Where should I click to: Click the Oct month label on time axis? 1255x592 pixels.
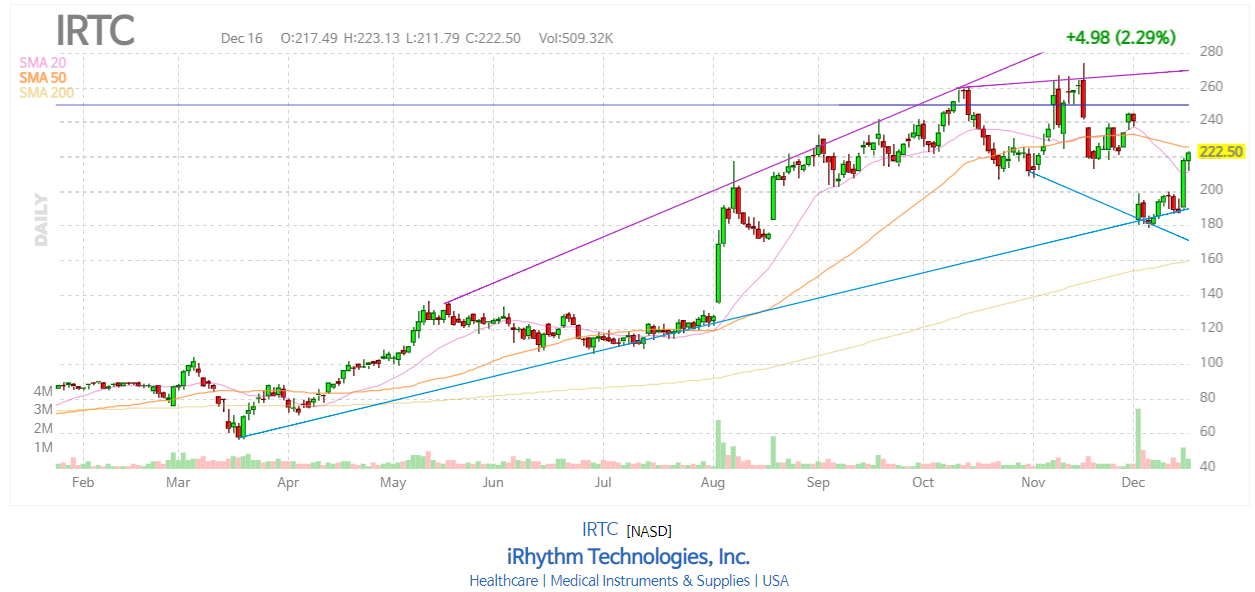pos(923,483)
